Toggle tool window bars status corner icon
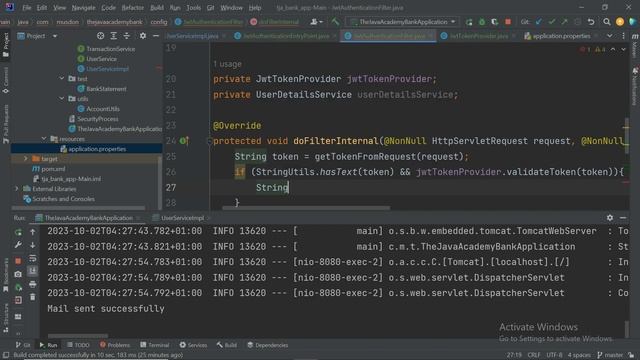 coord(6,355)
